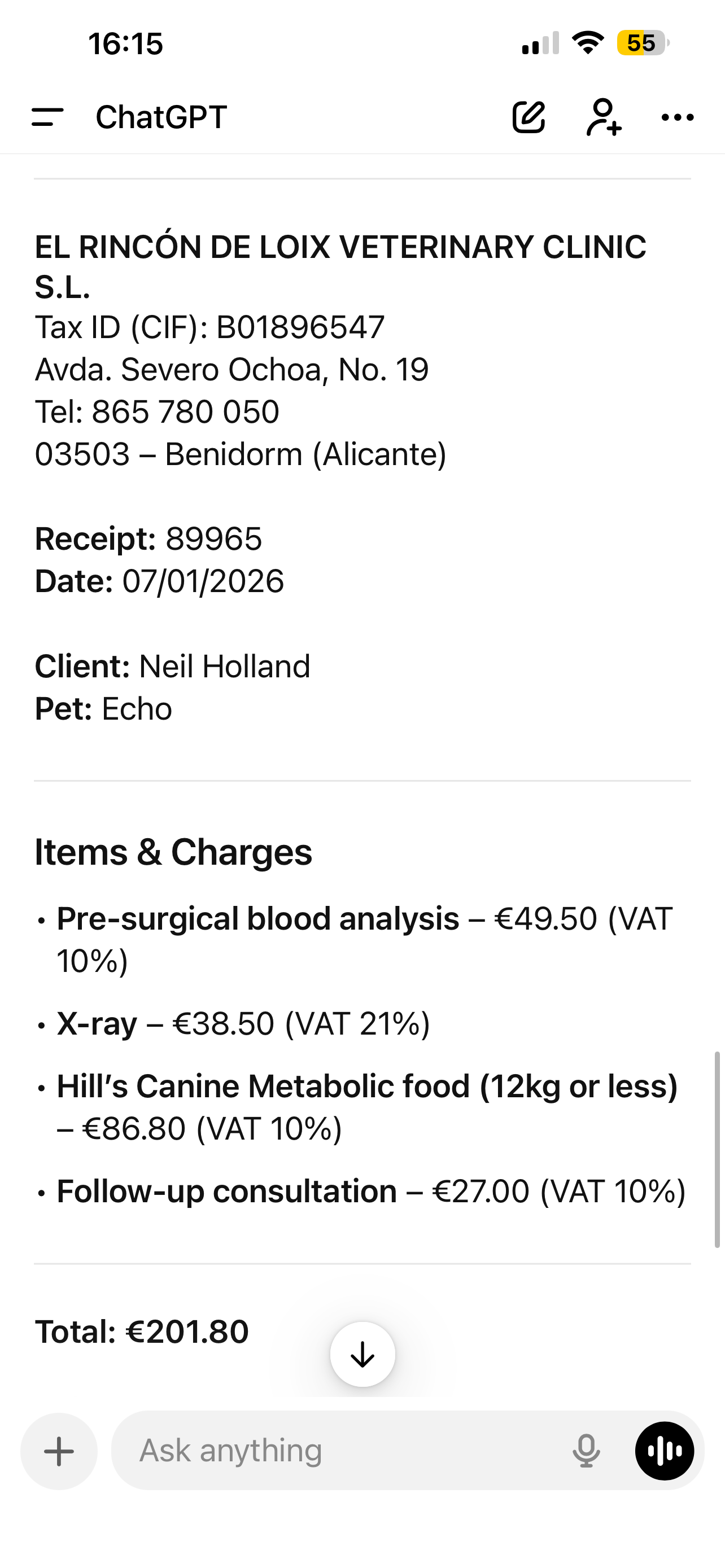Tap the Avda. Severo Ochoa address line

coord(232,370)
